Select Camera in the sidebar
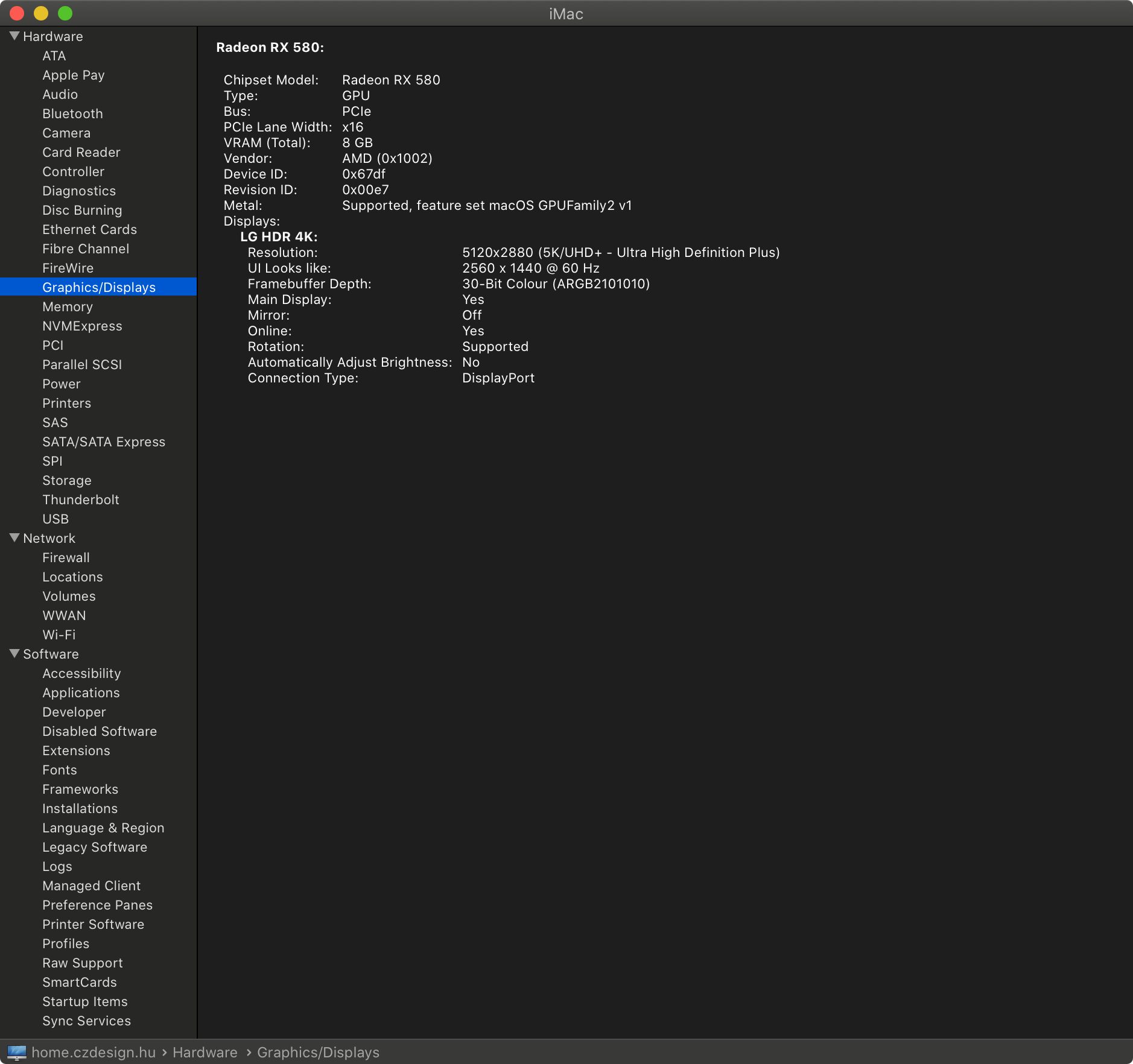This screenshot has height=1064, width=1133. point(66,133)
